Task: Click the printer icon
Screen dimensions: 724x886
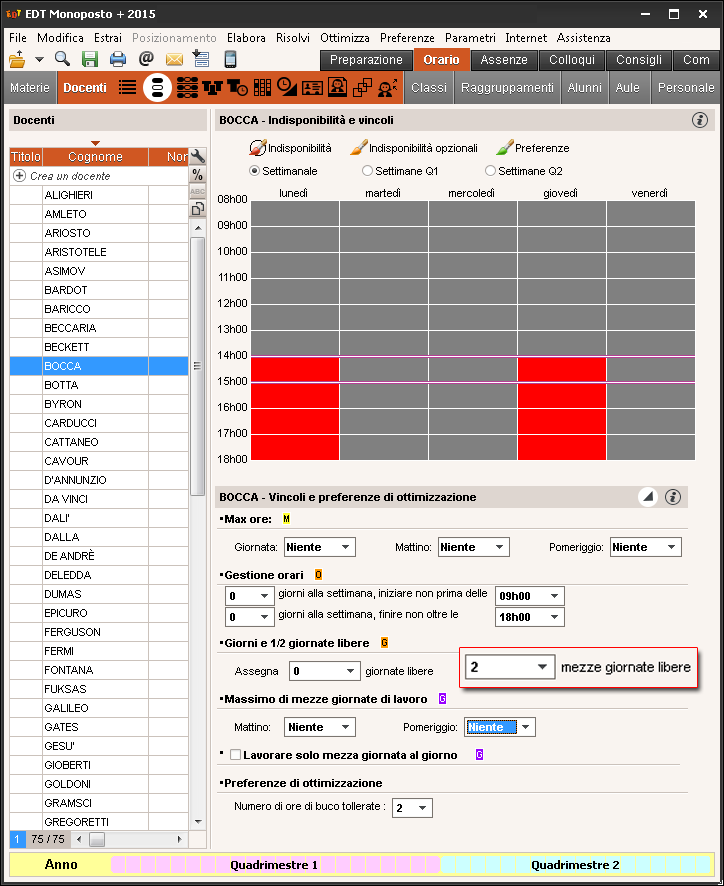Action: coord(118,59)
